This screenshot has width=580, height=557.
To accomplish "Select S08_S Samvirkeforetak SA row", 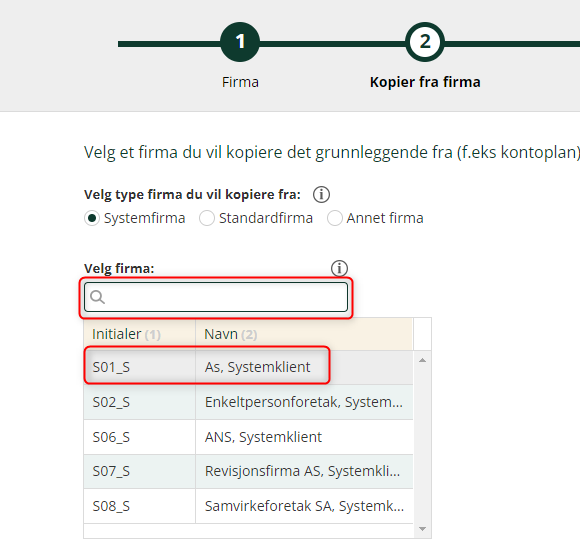I will pos(248,506).
